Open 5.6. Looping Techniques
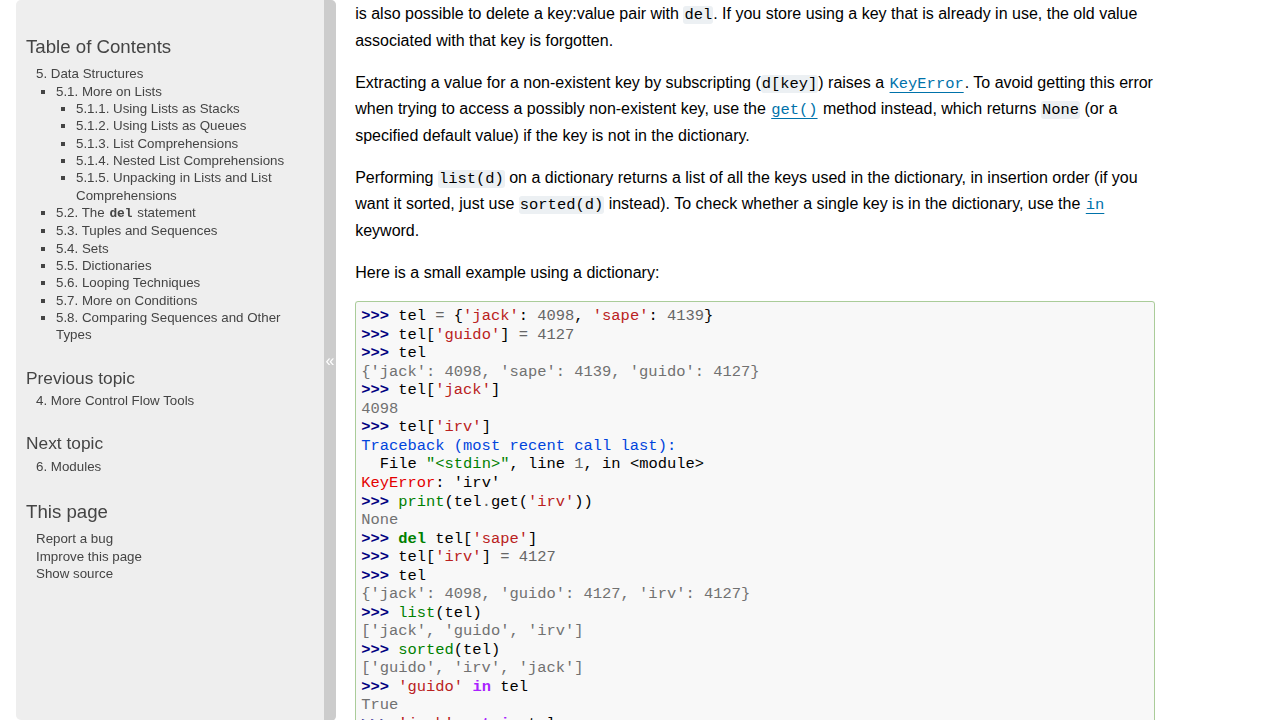 pos(128,283)
